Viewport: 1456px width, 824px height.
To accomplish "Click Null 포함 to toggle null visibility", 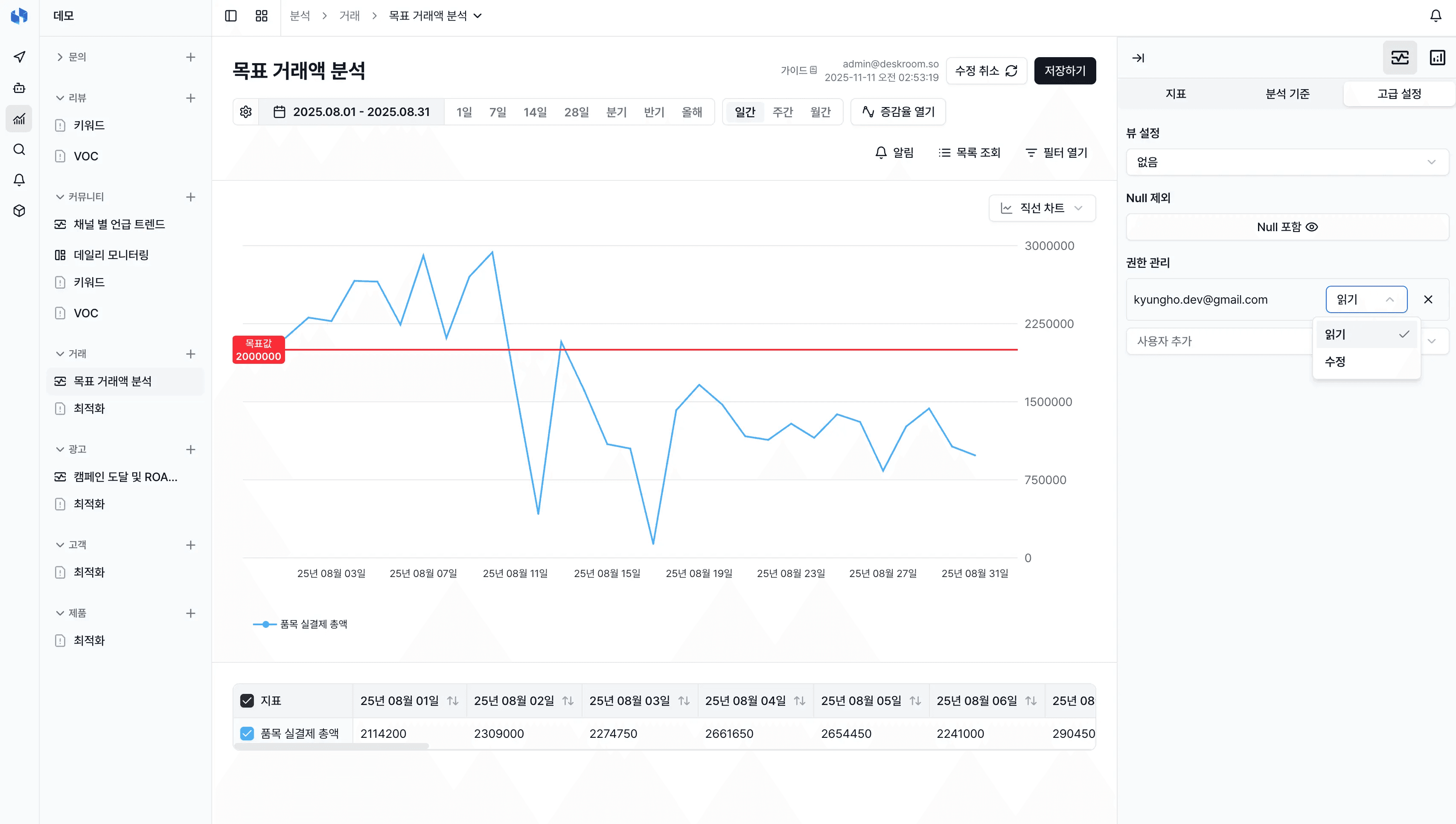I will click(x=1286, y=226).
